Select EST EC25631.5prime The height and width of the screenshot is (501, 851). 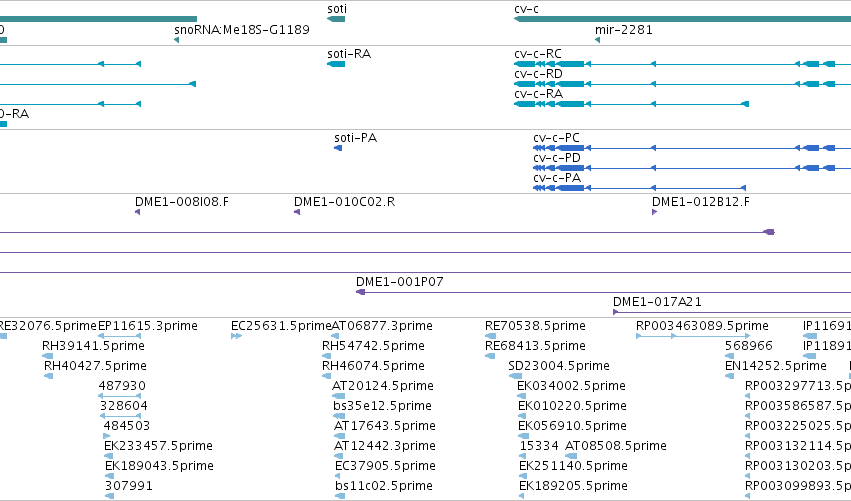[x=281, y=326]
